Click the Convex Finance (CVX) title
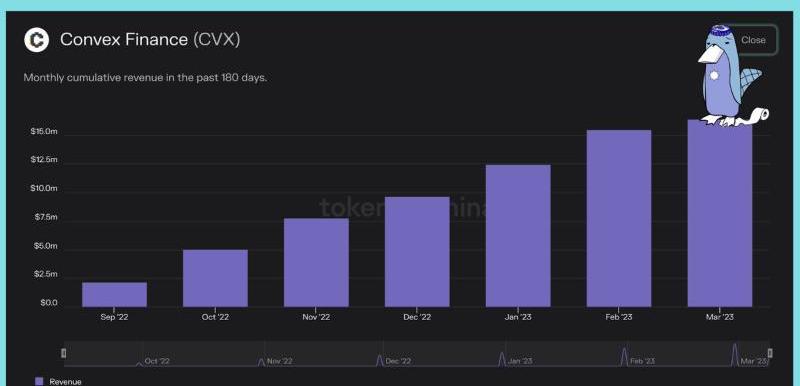This screenshot has width=800, height=386. tap(150, 40)
